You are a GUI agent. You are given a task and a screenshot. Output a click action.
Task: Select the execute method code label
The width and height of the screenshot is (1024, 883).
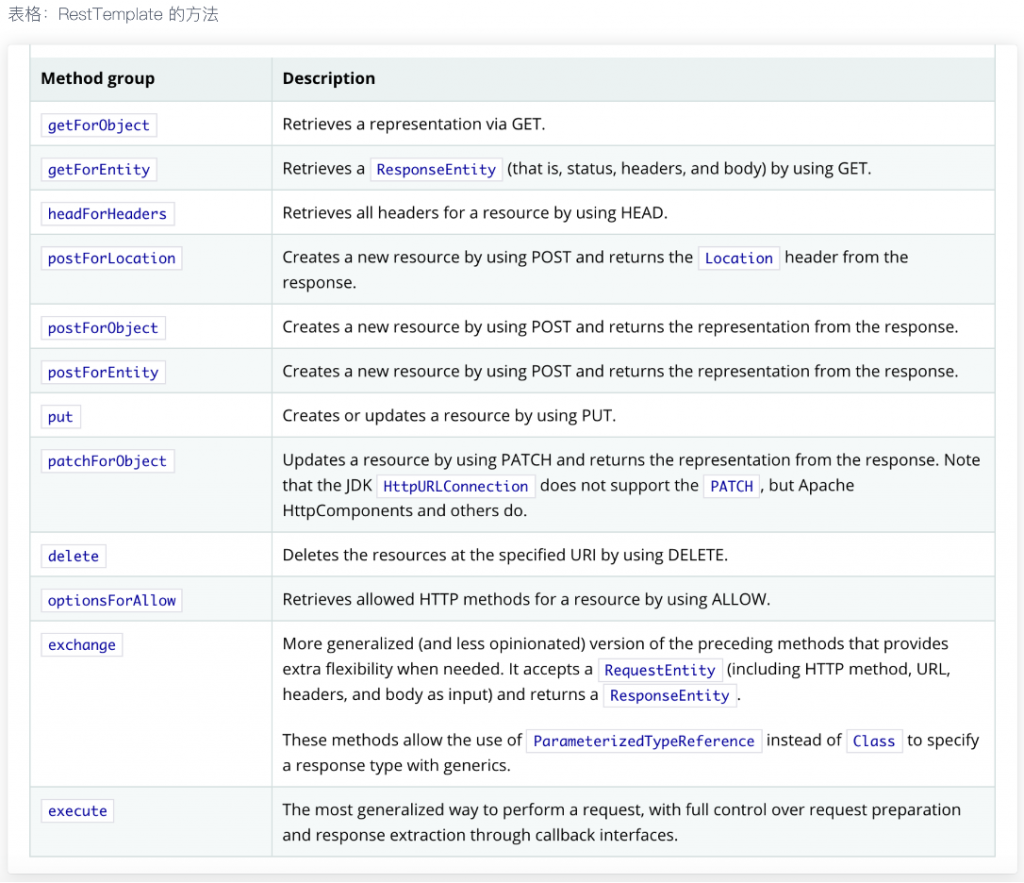[77, 811]
